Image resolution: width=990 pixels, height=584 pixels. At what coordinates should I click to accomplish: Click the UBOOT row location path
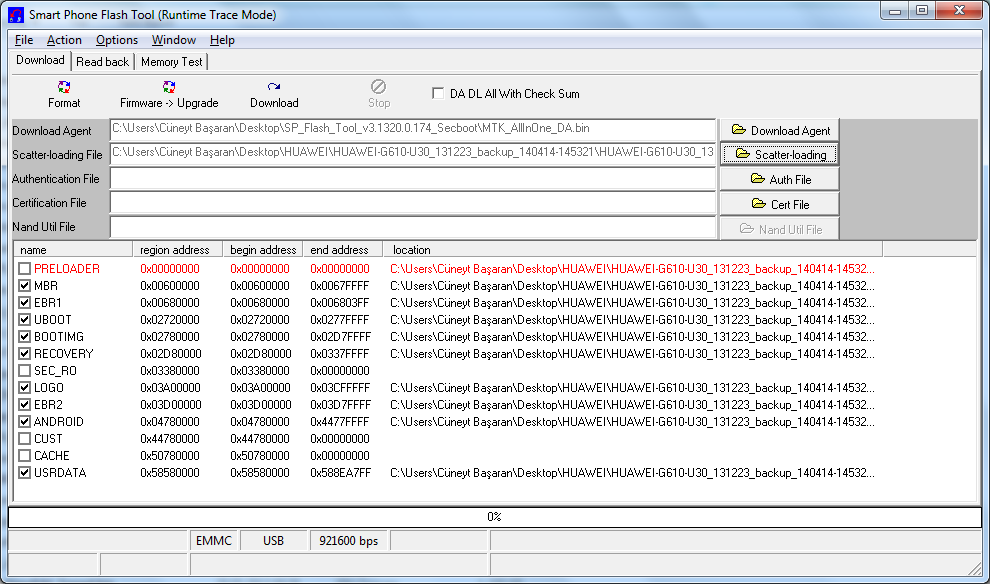point(632,320)
